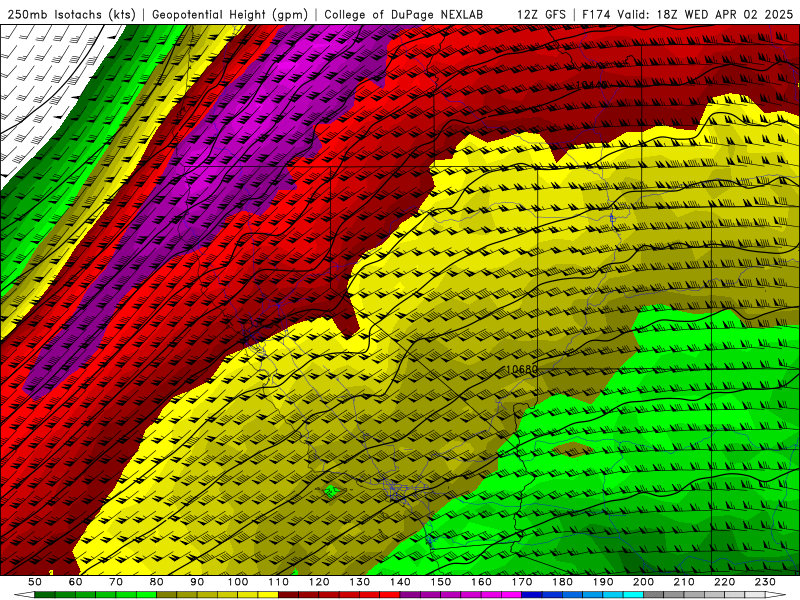Click the 100 value on the color scale
The image size is (800, 600).
pos(238,582)
